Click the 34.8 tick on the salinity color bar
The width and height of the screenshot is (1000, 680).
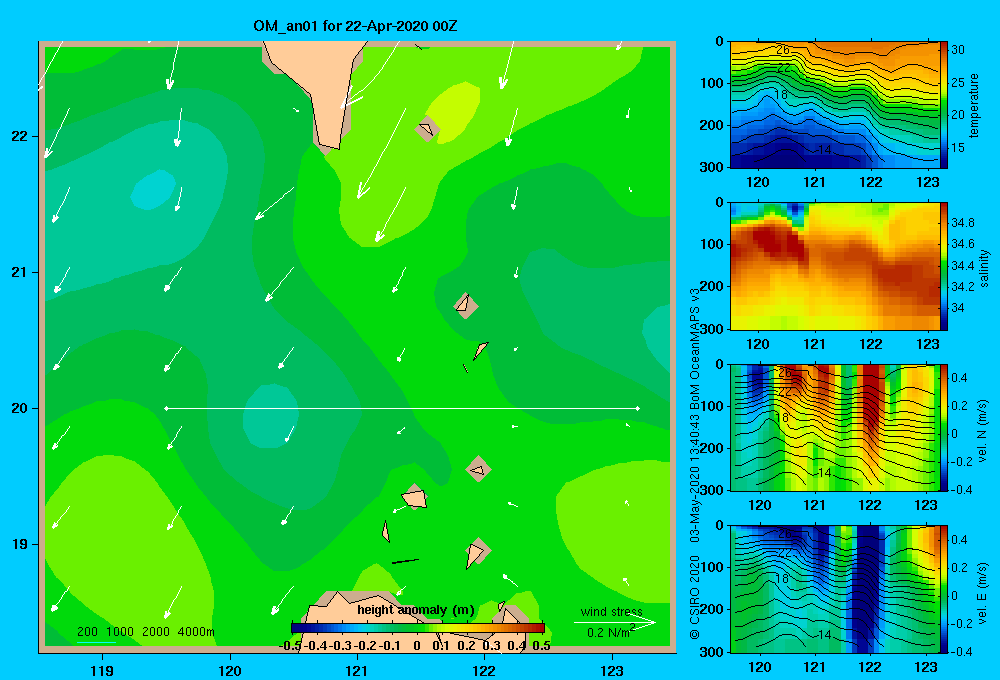tap(963, 223)
